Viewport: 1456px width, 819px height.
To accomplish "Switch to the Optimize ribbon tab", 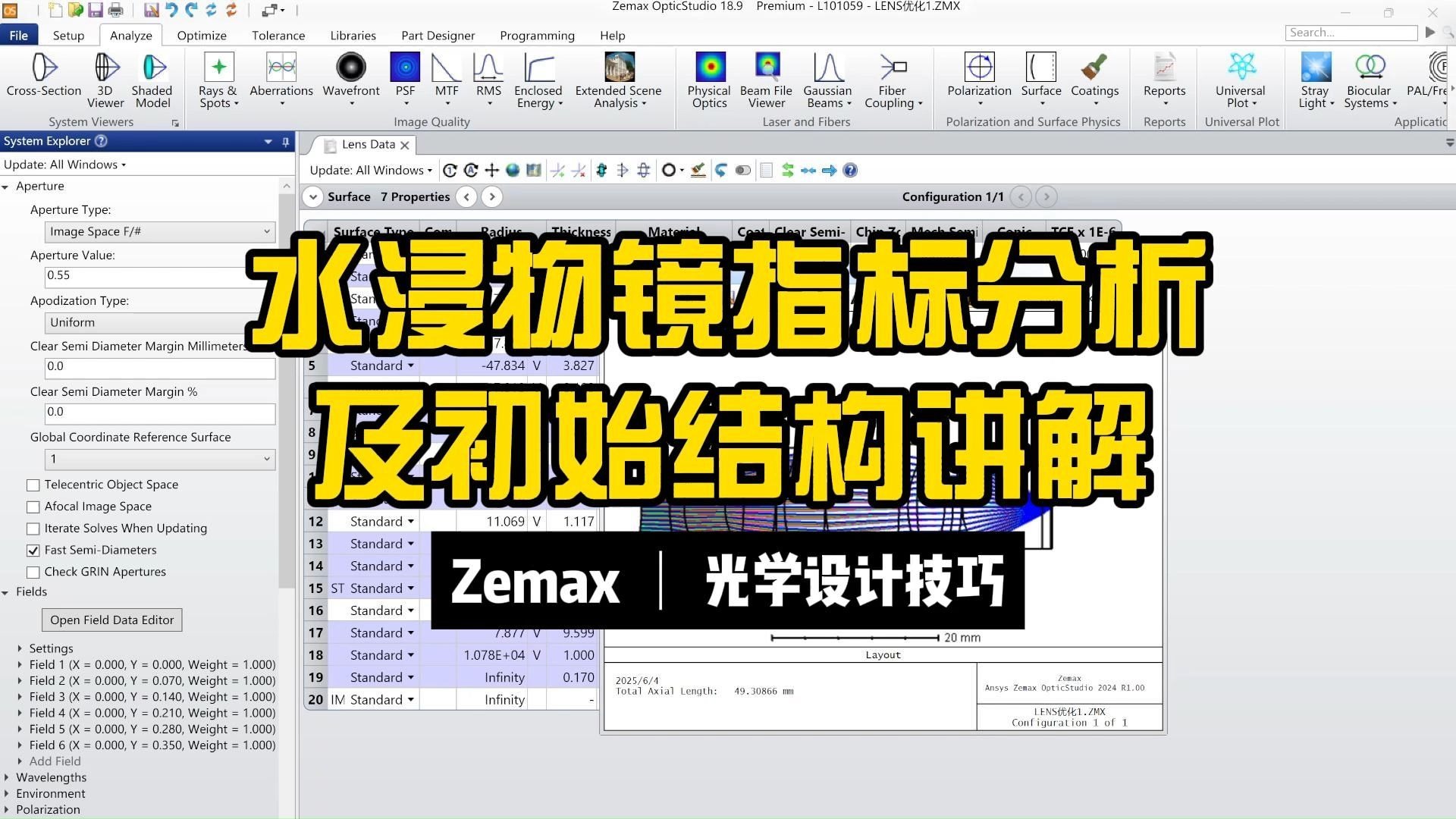I will click(201, 35).
